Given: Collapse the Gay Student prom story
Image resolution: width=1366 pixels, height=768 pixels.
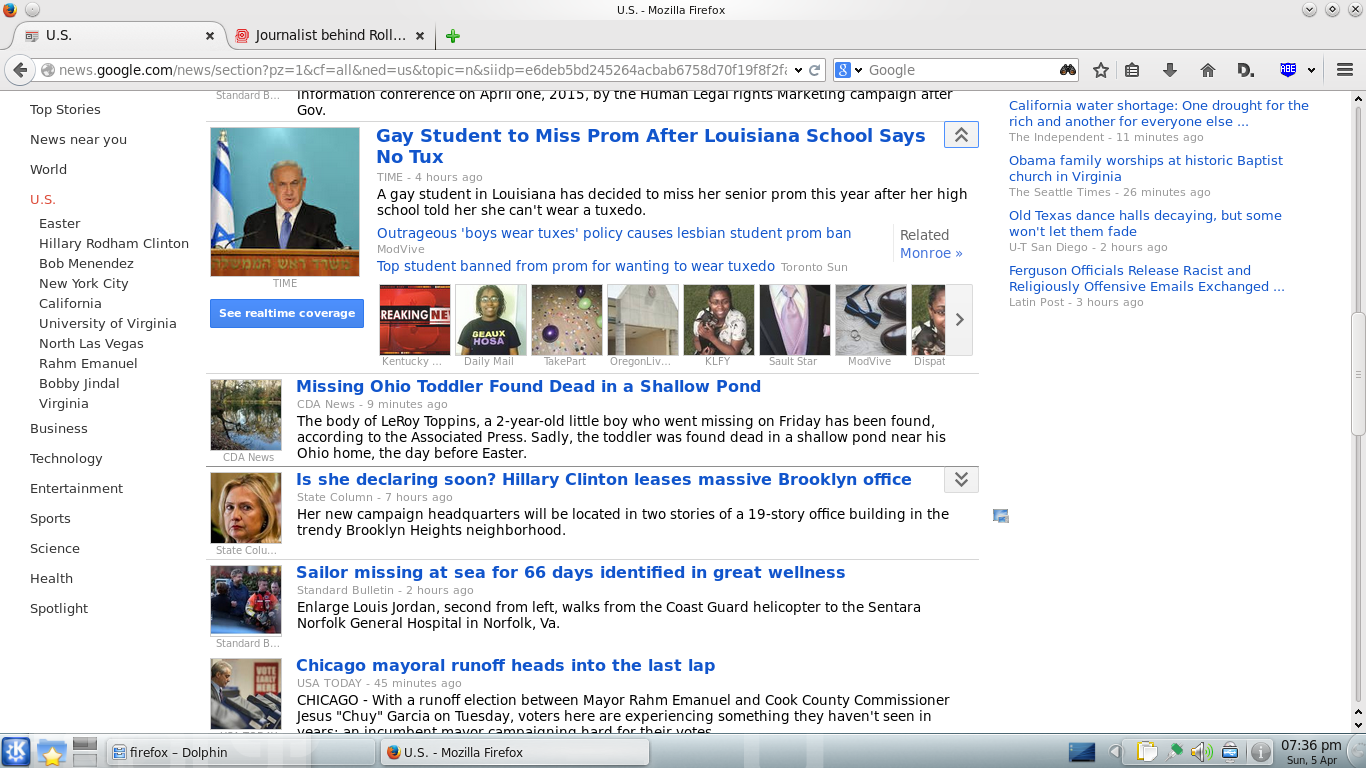Looking at the screenshot, I should pos(961,135).
